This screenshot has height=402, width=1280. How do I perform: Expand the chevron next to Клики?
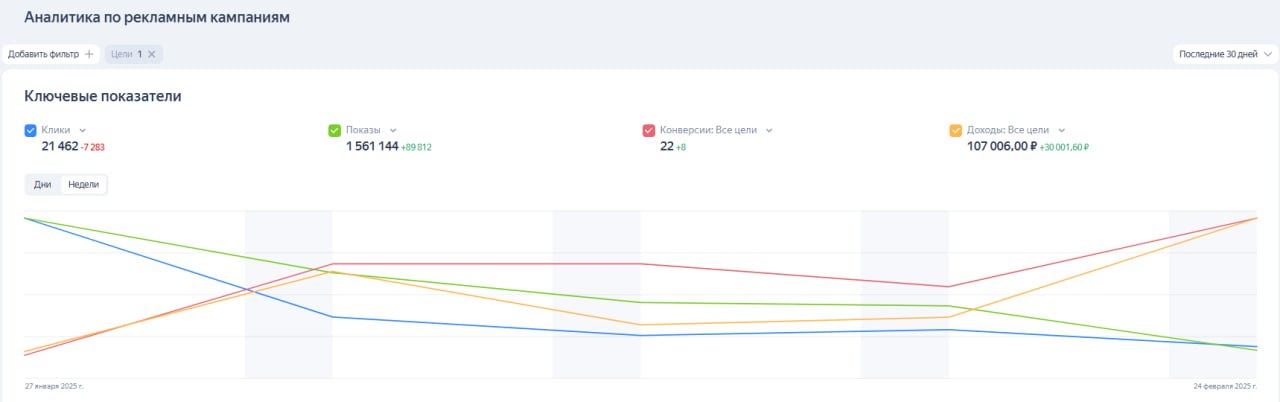83,130
